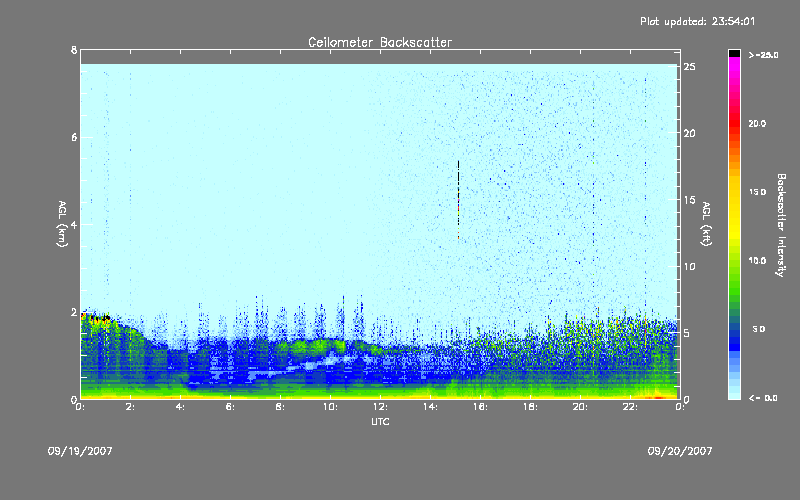Click the end date 09/20/2007
This screenshot has height=500, width=800.
(680, 451)
